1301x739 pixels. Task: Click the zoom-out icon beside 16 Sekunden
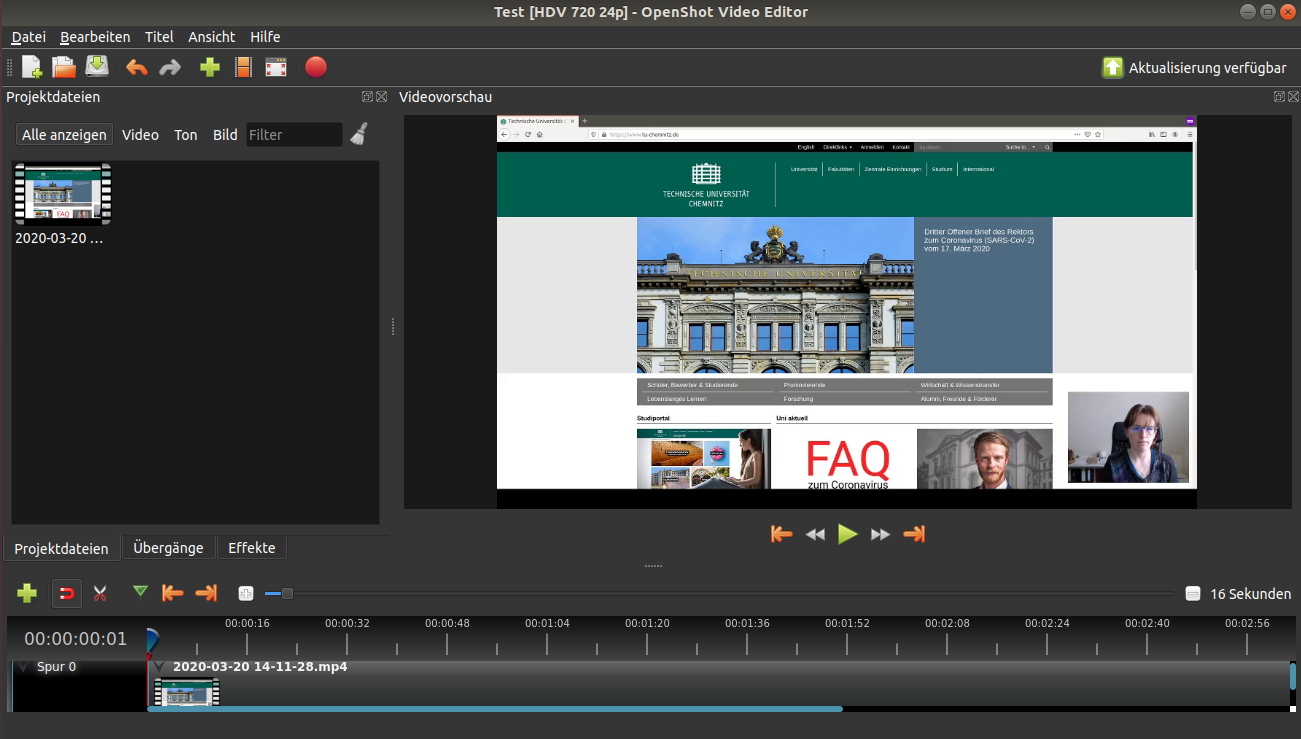click(1192, 594)
